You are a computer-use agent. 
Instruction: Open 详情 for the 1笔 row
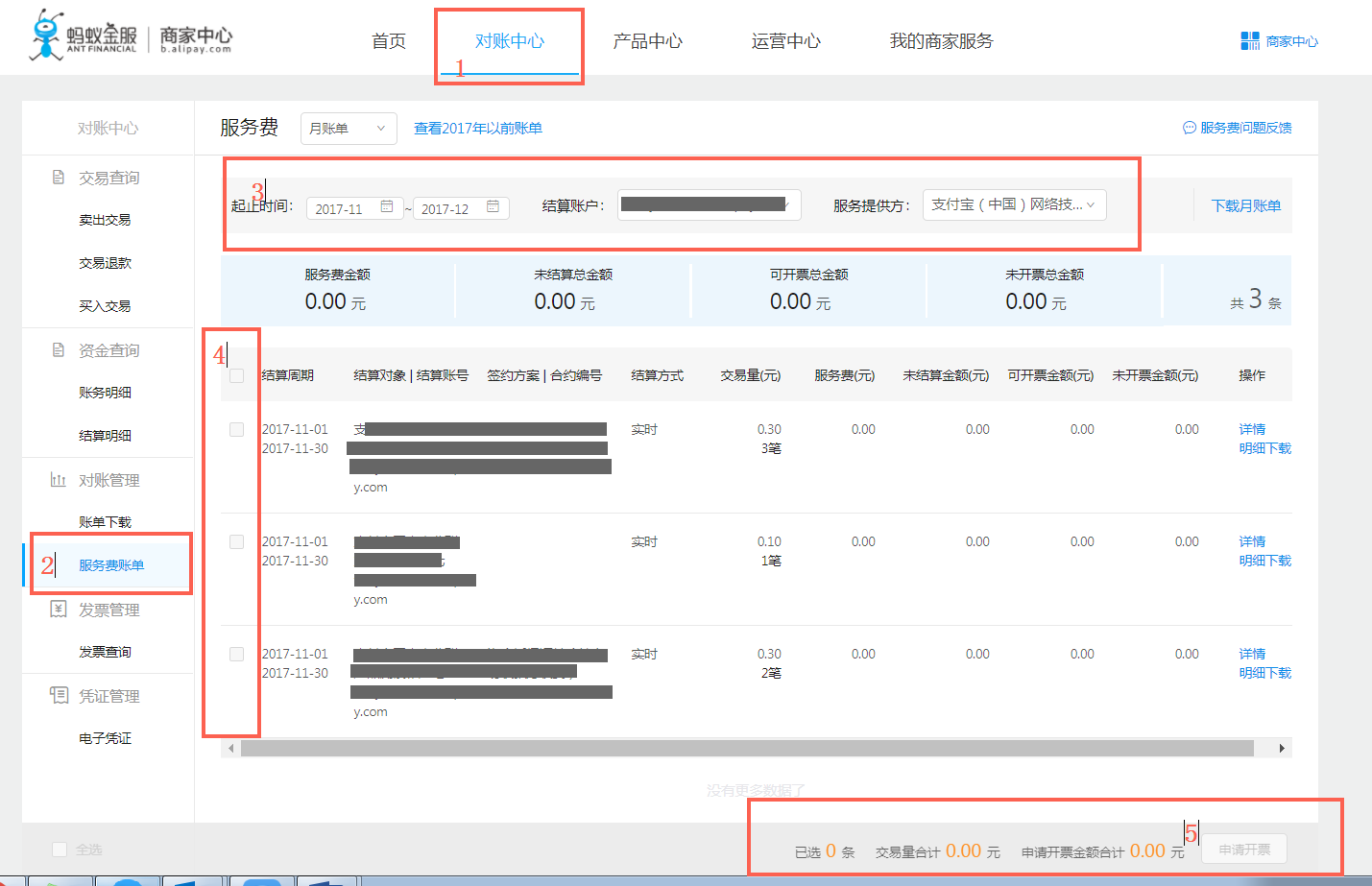tap(1252, 541)
